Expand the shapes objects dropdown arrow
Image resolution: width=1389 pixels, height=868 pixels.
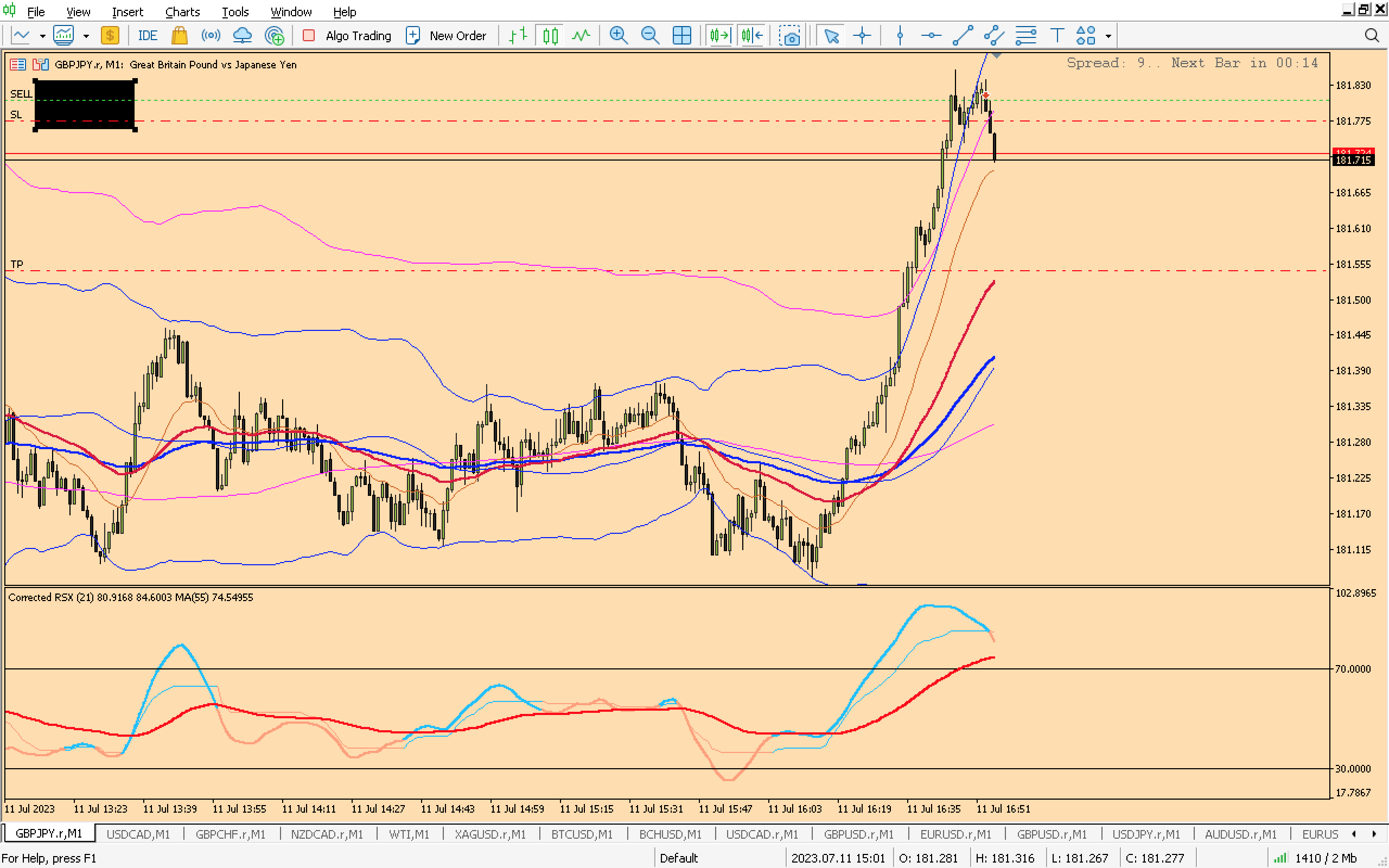pyautogui.click(x=1108, y=36)
